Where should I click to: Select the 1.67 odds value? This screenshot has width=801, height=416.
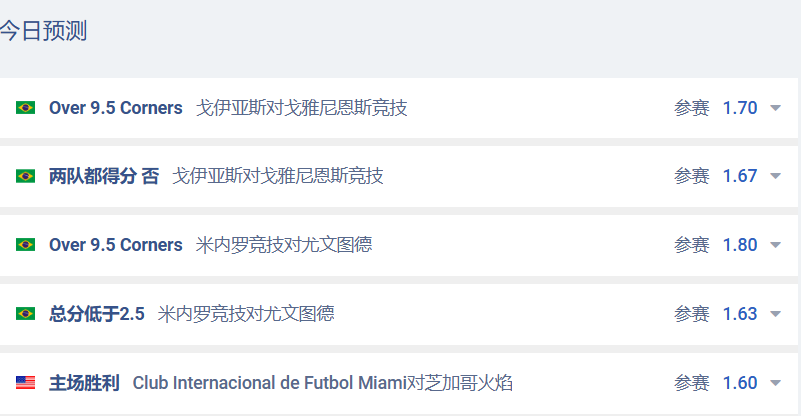click(x=740, y=176)
